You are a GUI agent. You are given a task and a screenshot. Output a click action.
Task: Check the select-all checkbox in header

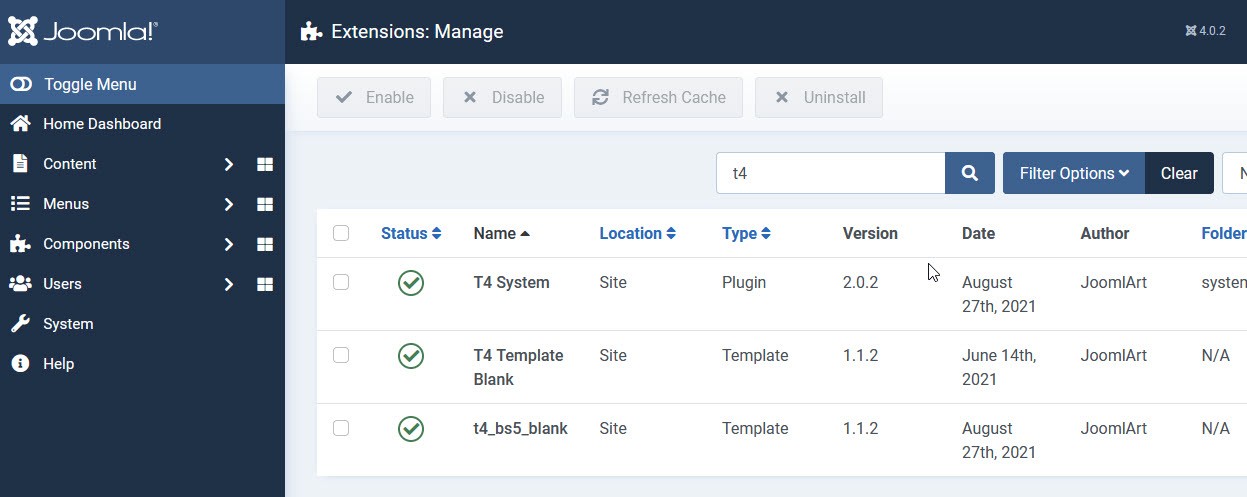pyautogui.click(x=341, y=233)
